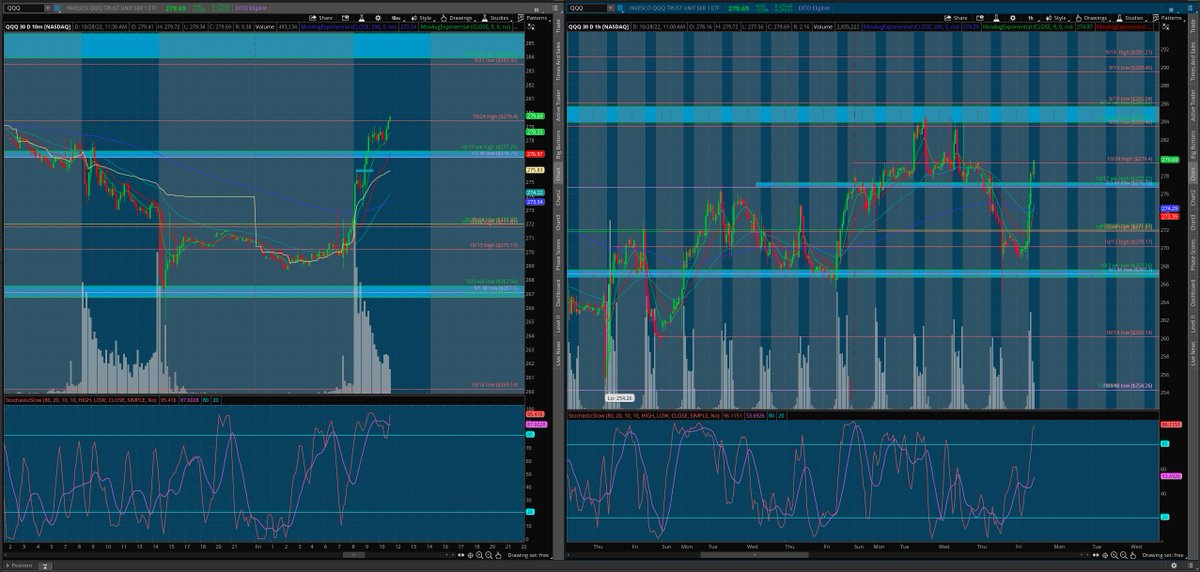Viewport: 1200px width, 572px height.
Task: Click blue icon beside left symbol field
Action: [57, 8]
